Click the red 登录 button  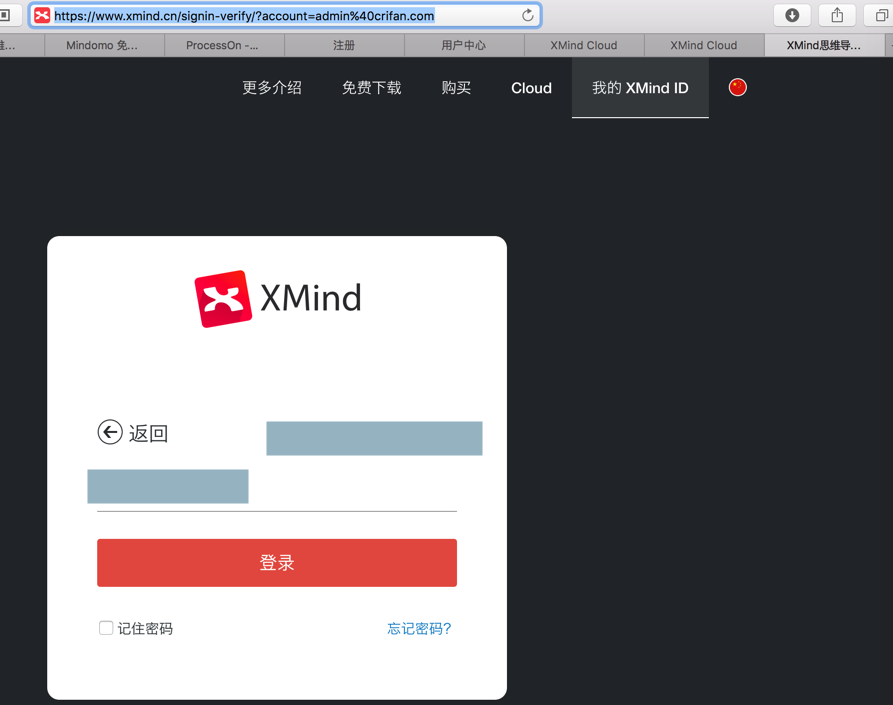click(277, 563)
